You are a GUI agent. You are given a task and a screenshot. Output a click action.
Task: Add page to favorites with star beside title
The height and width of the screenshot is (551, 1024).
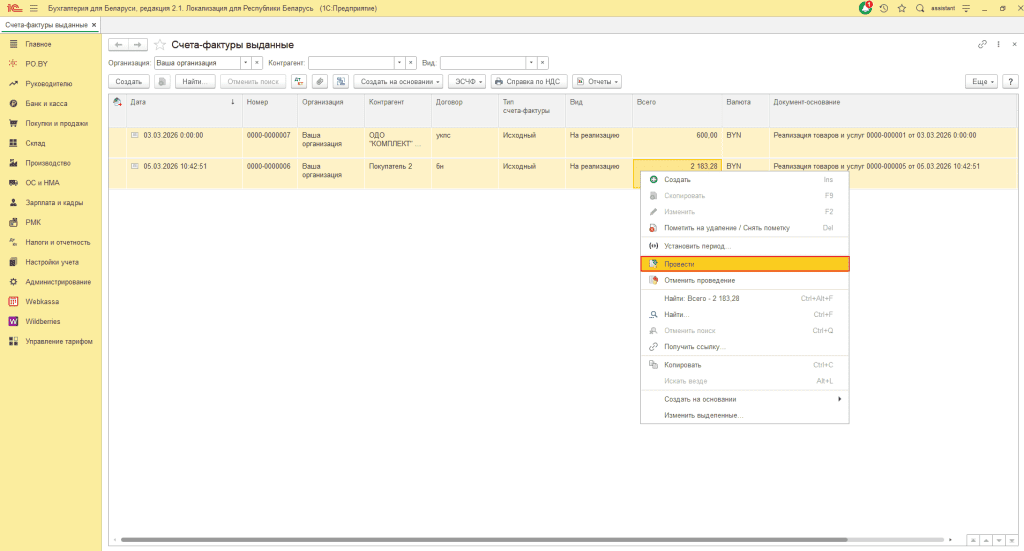pos(160,45)
